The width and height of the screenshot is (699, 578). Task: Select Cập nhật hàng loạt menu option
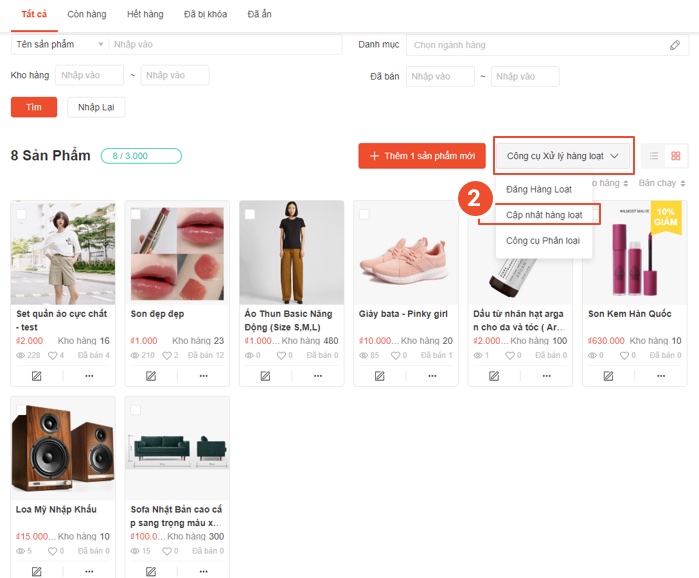coord(544,215)
